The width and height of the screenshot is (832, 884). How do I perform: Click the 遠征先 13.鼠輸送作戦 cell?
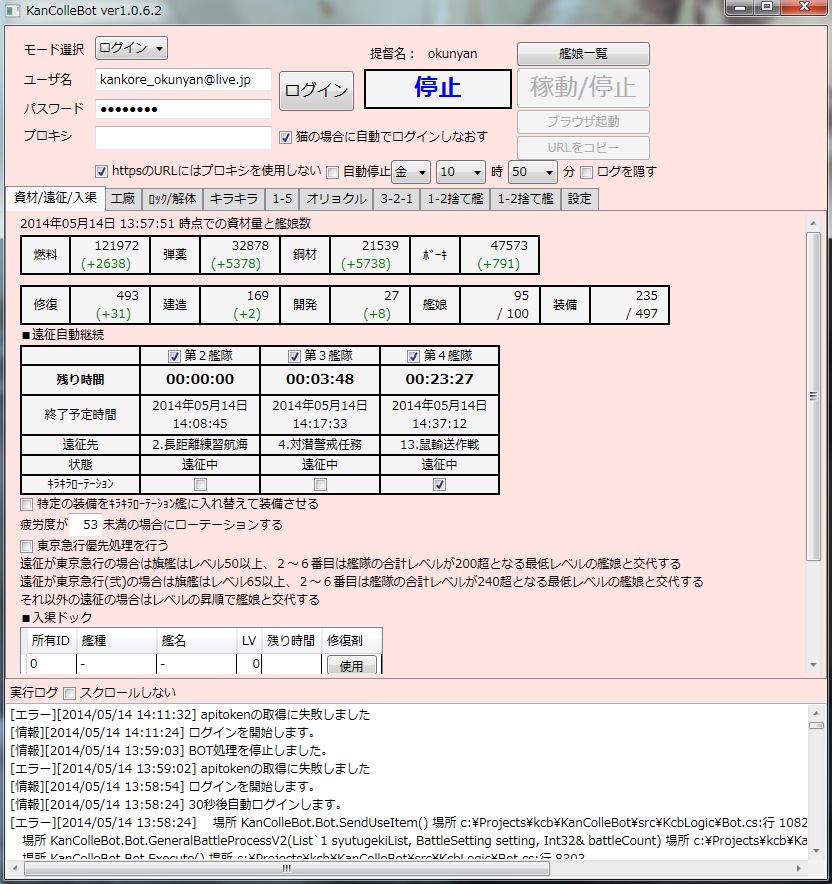pyautogui.click(x=440, y=445)
